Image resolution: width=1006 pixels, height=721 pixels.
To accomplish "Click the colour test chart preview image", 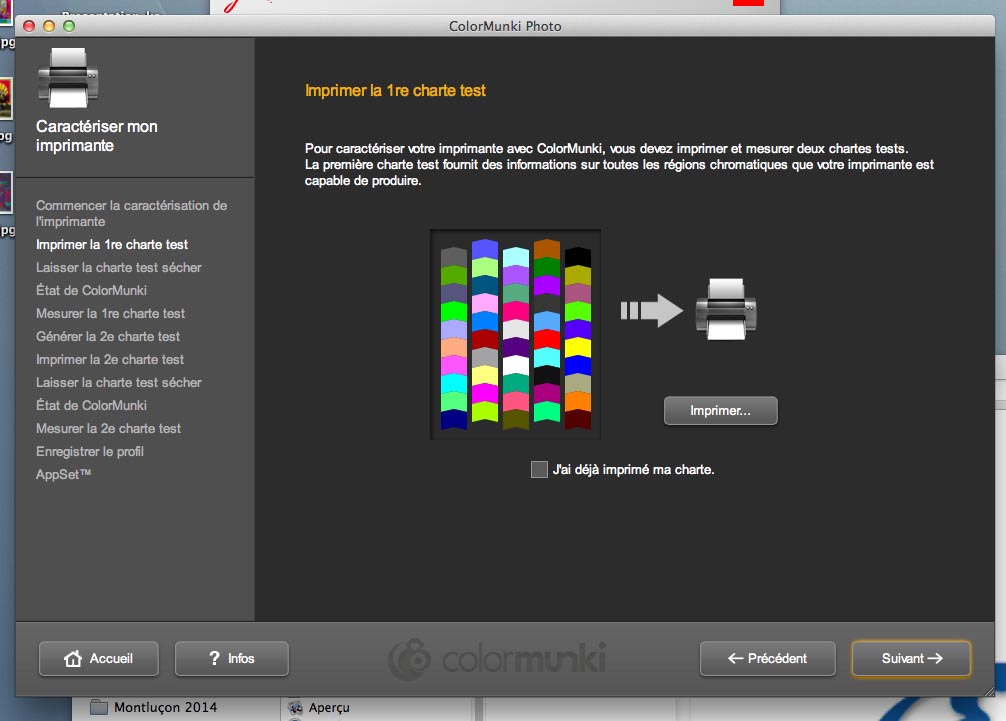I will tap(515, 334).
